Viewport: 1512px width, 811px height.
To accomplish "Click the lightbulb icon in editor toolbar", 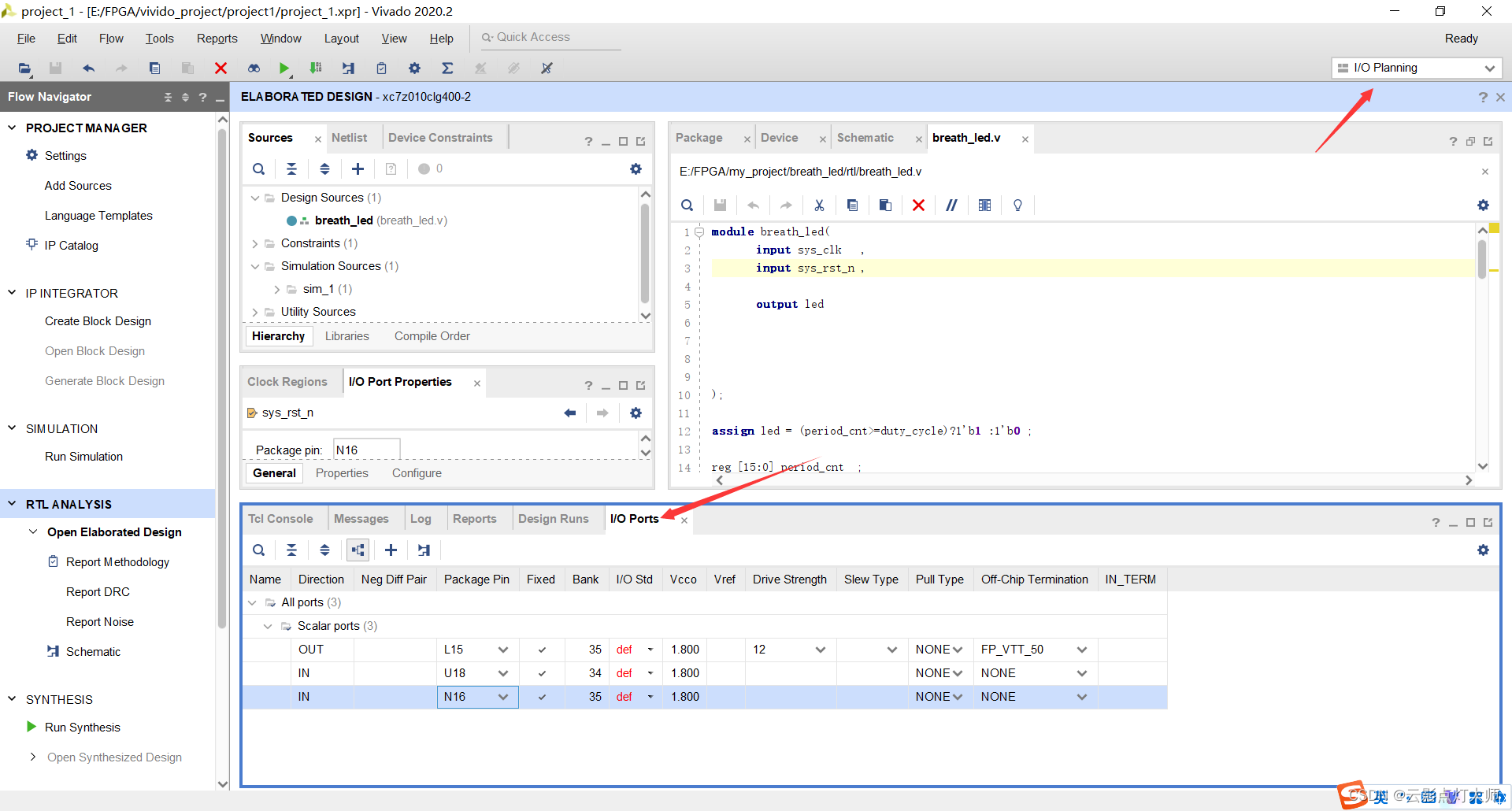I will click(x=1017, y=205).
